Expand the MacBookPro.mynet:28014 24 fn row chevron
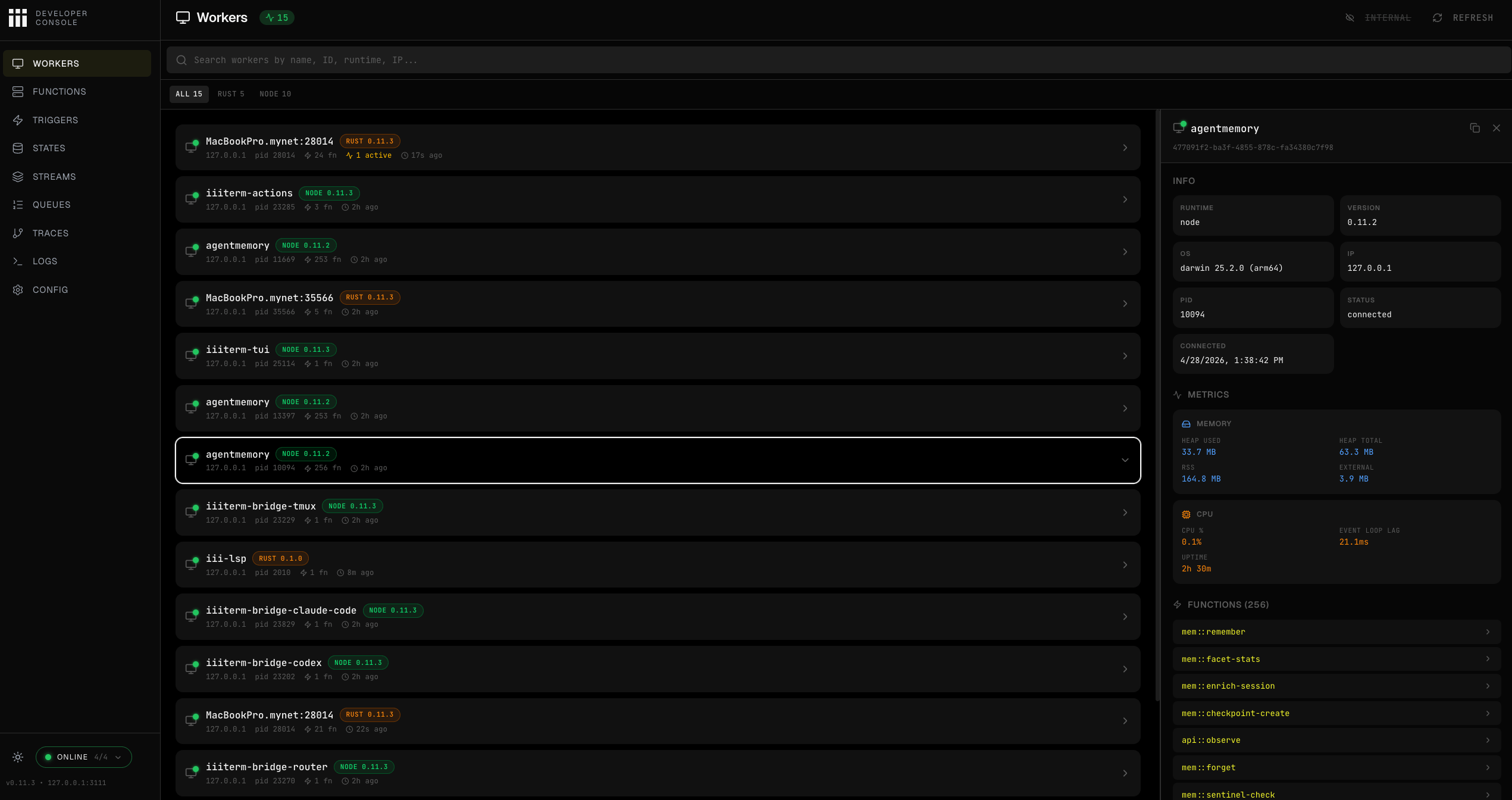1512x800 pixels. [1125, 148]
